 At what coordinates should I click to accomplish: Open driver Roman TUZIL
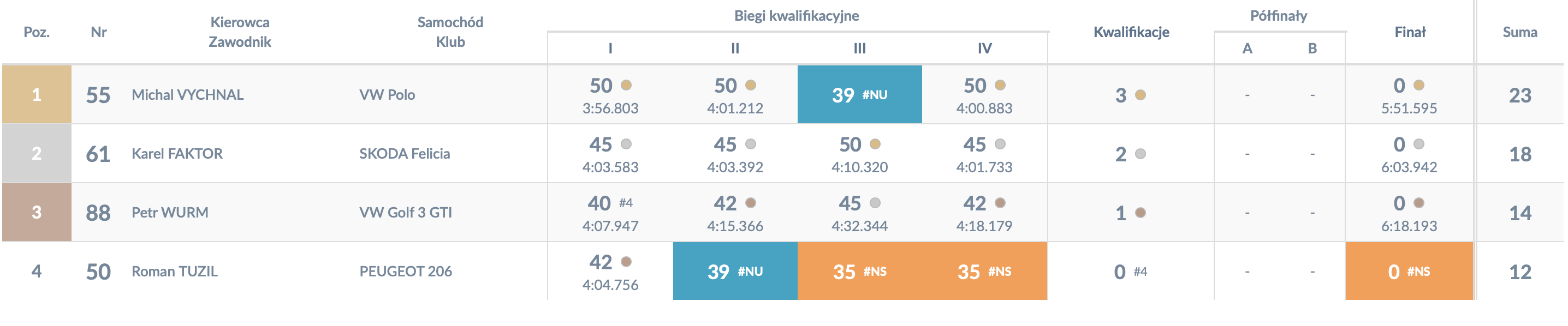click(175, 271)
